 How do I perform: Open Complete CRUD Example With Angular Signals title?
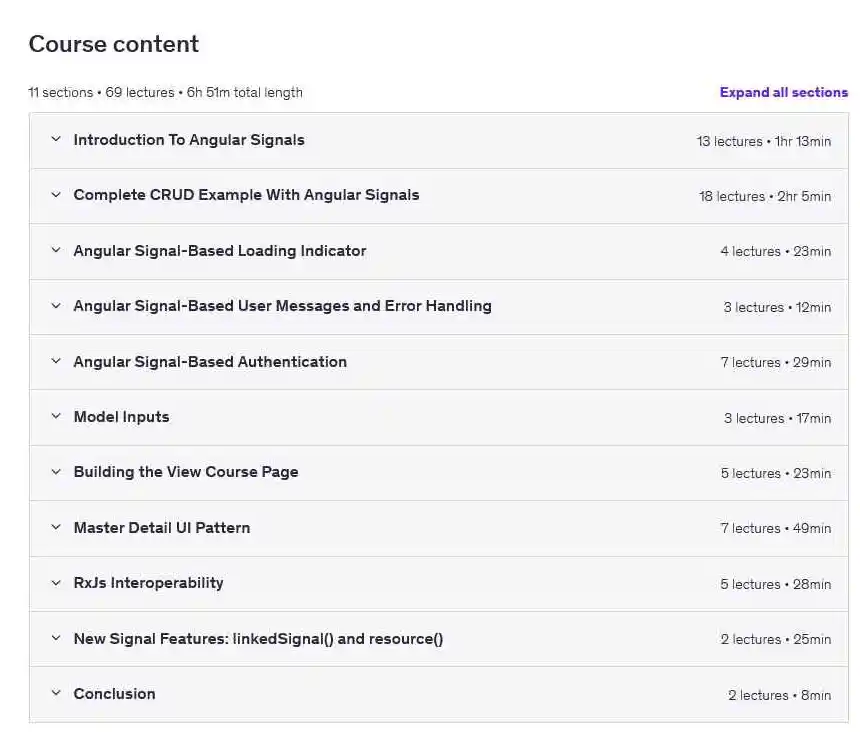246,195
